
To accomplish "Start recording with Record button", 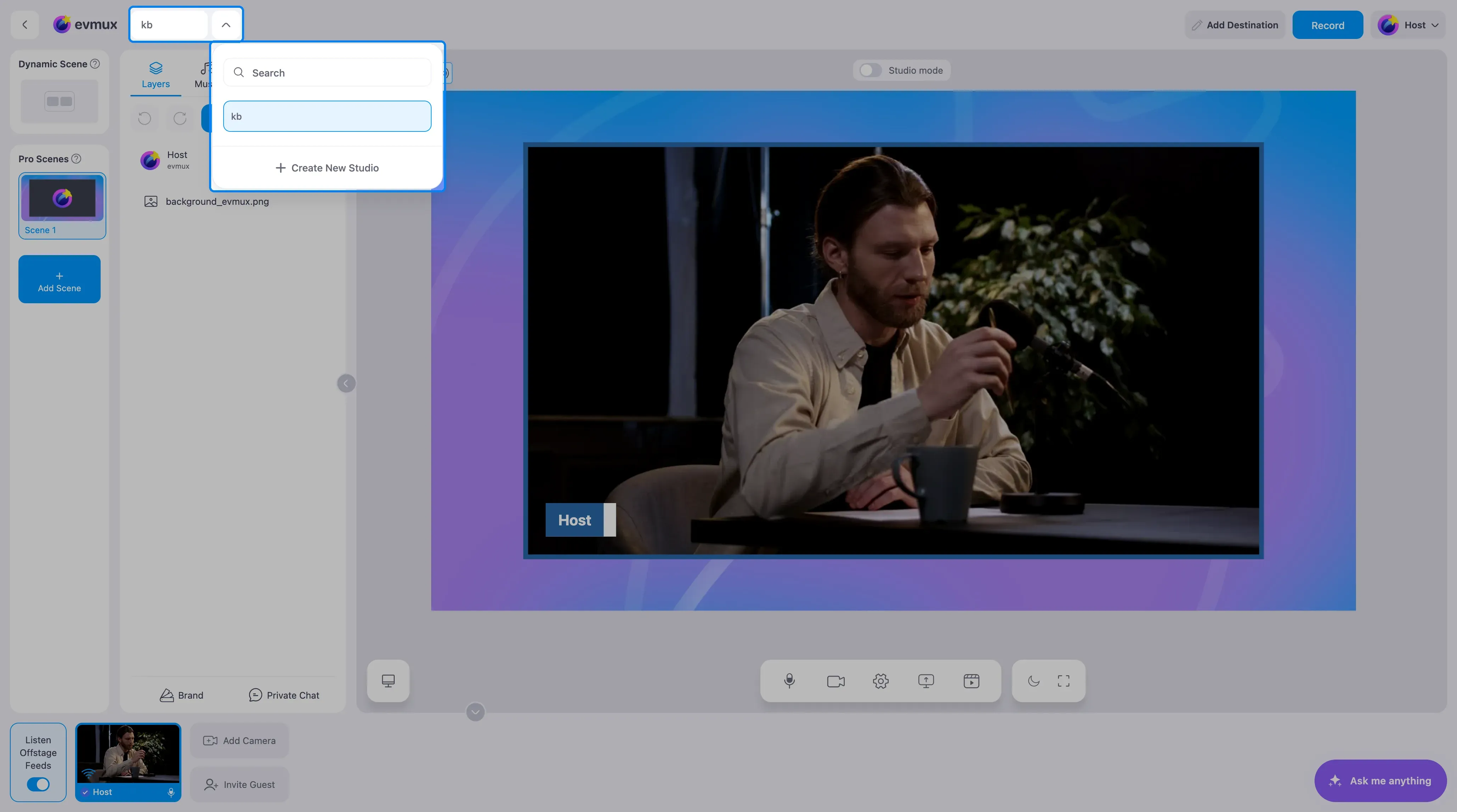I will [1327, 25].
